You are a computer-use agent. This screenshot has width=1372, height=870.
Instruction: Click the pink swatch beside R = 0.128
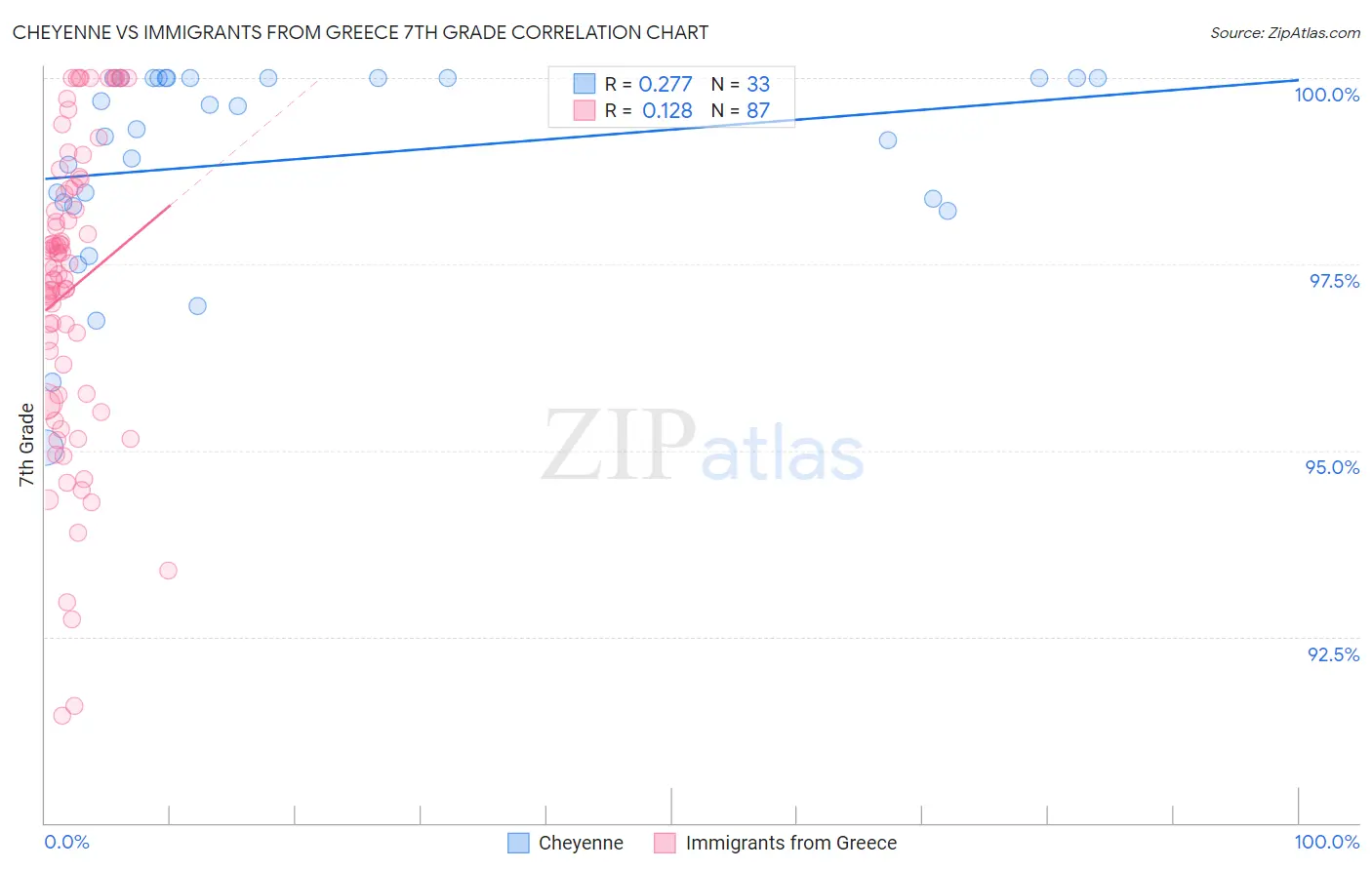tap(584, 110)
